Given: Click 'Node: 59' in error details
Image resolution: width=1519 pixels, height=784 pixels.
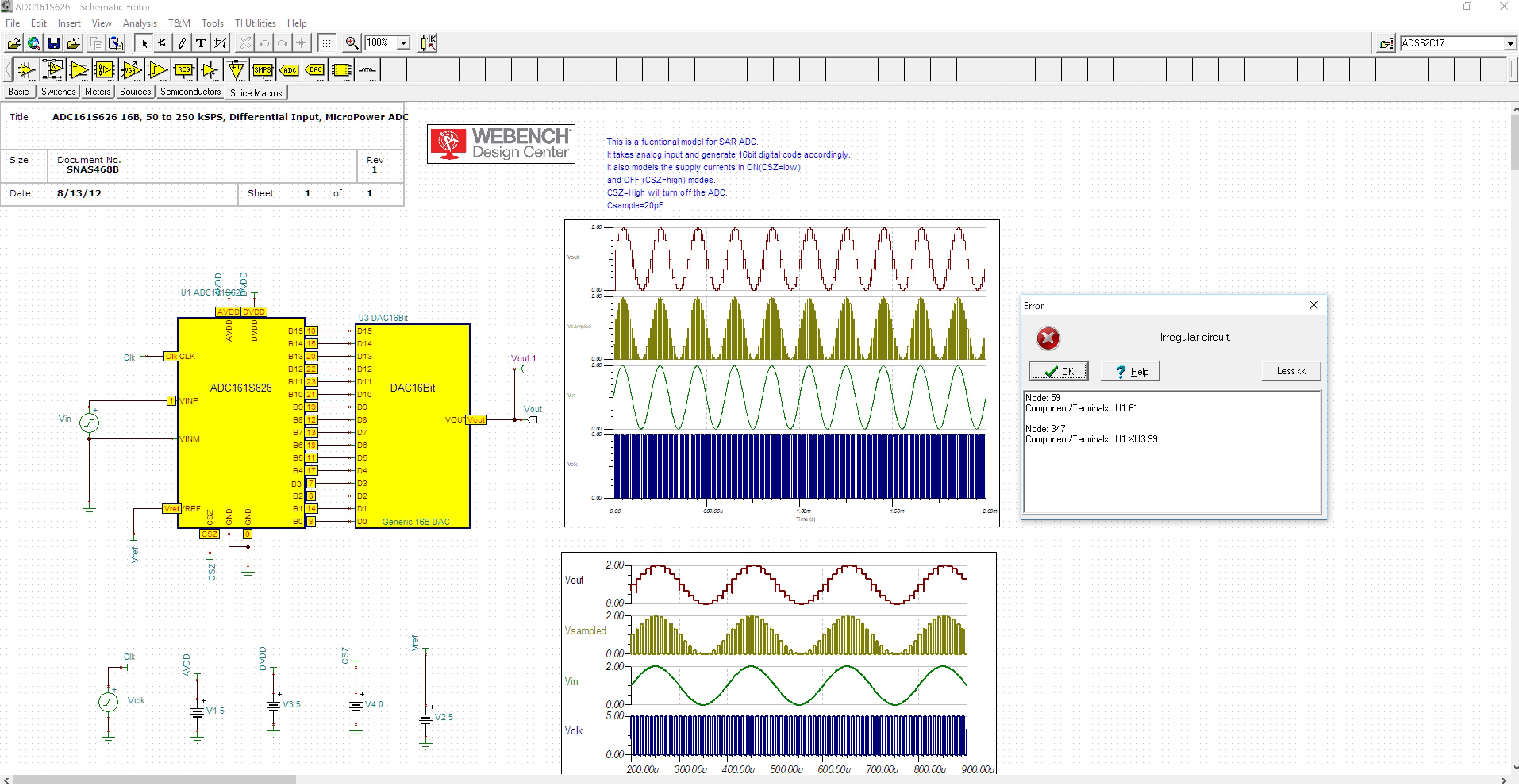Looking at the screenshot, I should click(x=1042, y=398).
